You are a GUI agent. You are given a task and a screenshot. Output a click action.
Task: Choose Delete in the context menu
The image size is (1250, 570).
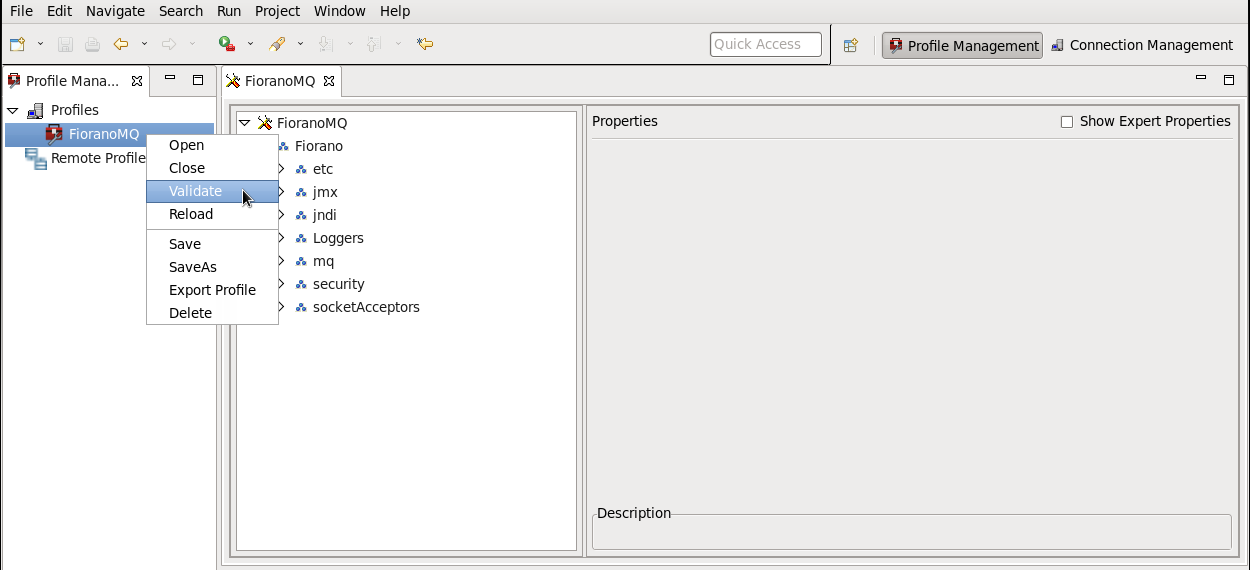click(x=212, y=313)
